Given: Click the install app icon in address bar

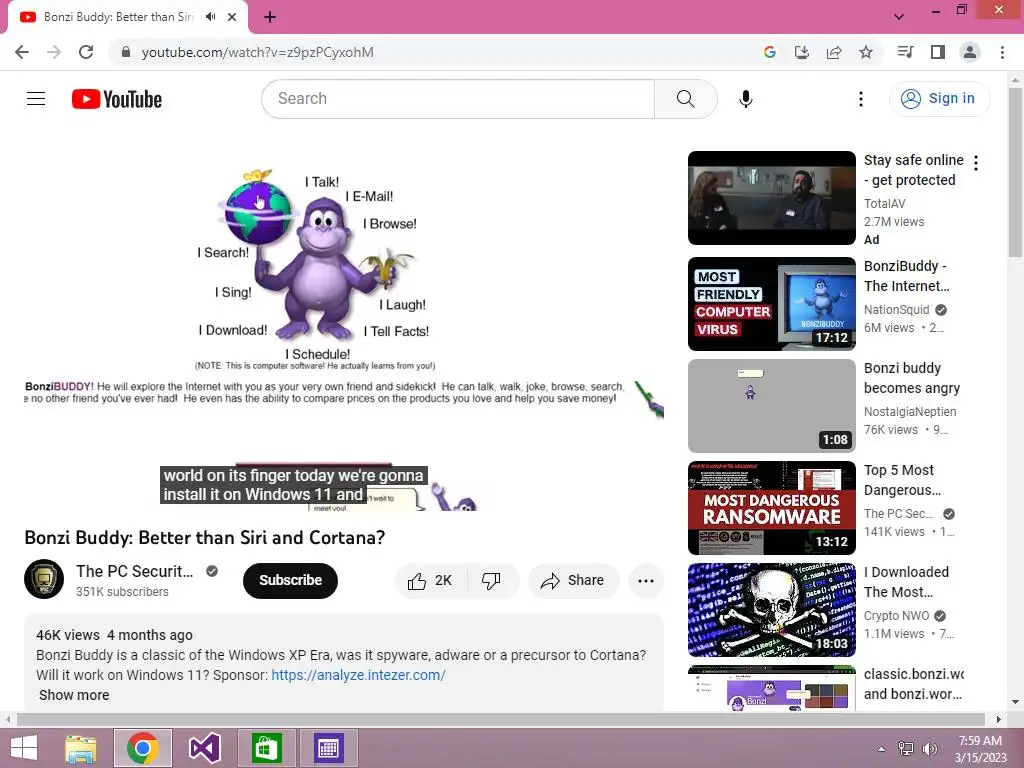Looking at the screenshot, I should pos(802,52).
